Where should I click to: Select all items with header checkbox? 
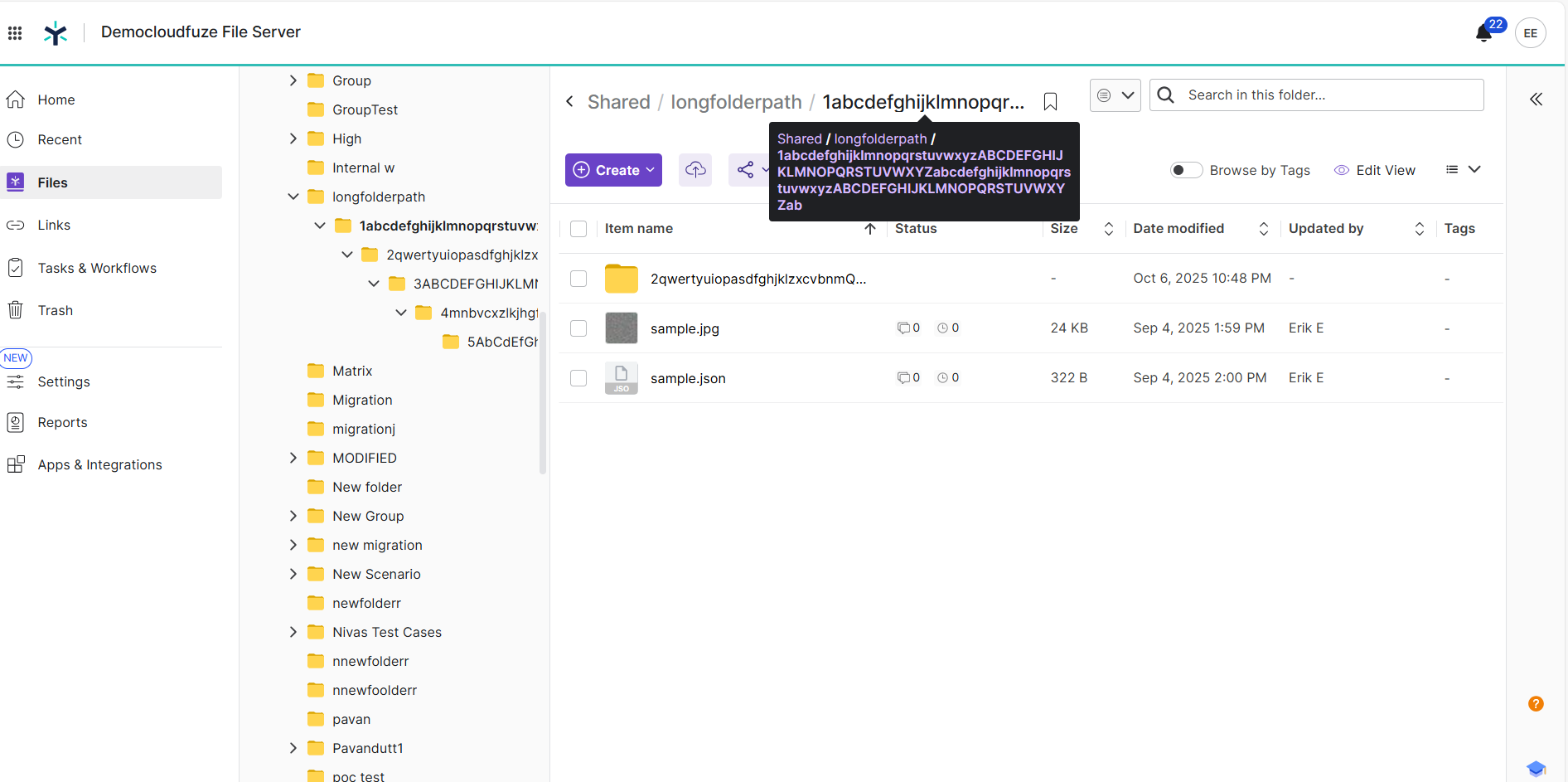[x=578, y=229]
